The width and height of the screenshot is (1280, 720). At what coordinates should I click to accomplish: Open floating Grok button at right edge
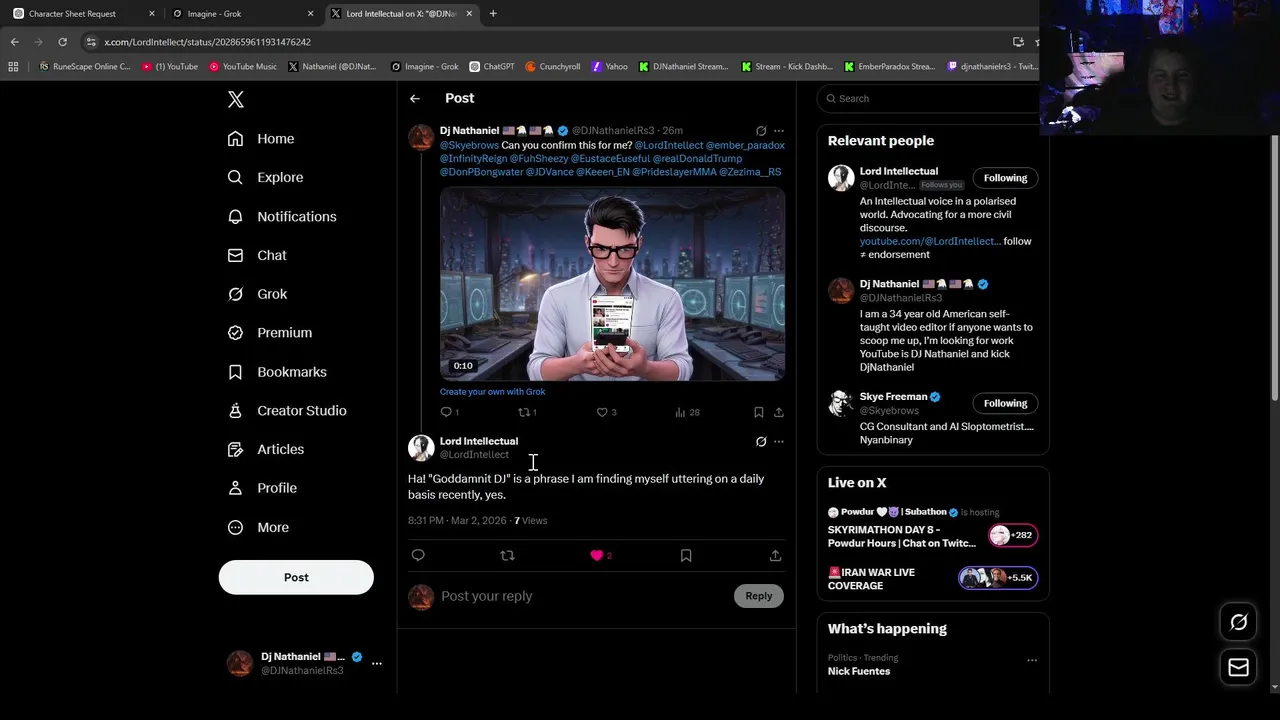click(1238, 622)
